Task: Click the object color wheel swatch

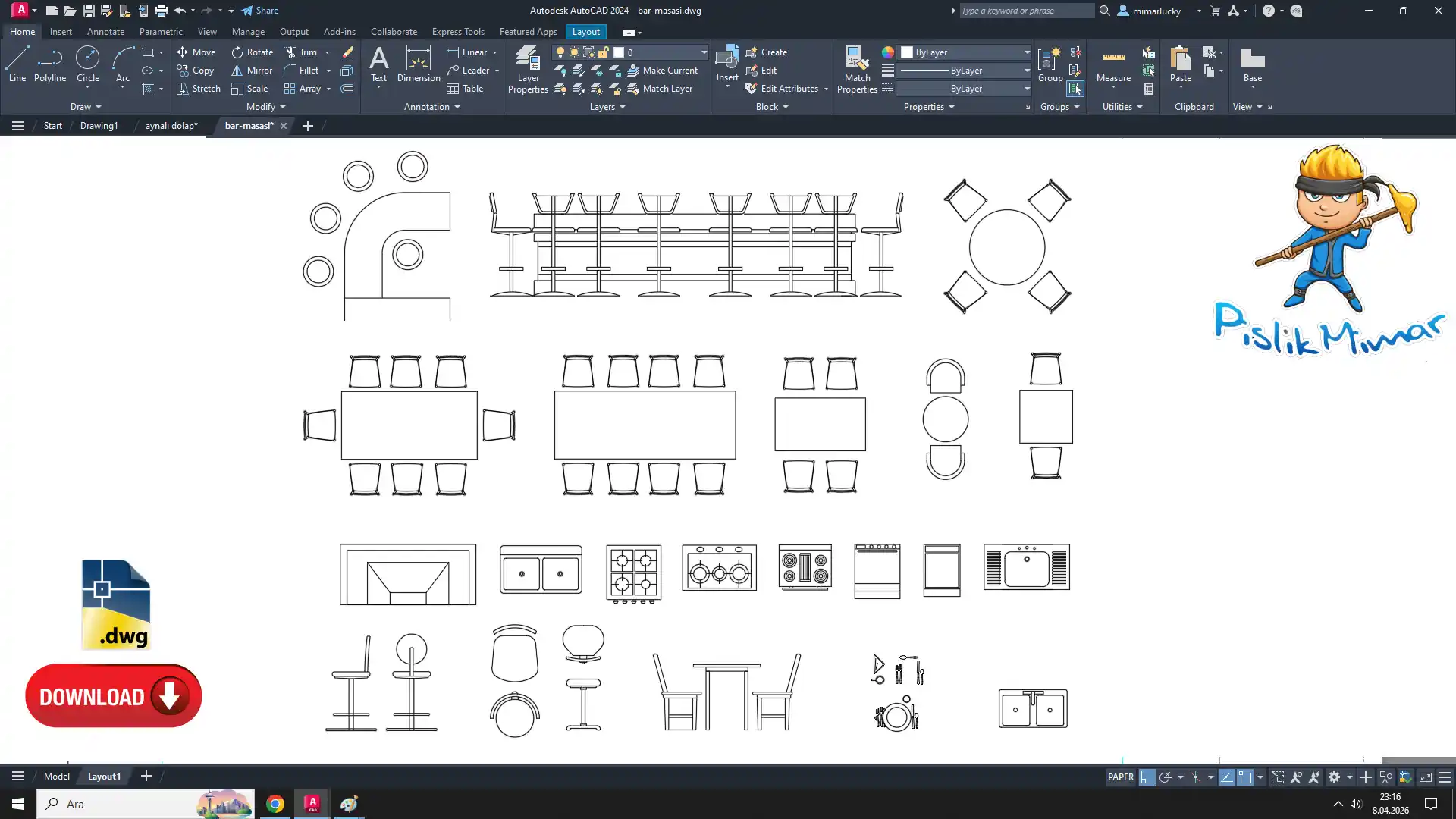Action: tap(887, 52)
